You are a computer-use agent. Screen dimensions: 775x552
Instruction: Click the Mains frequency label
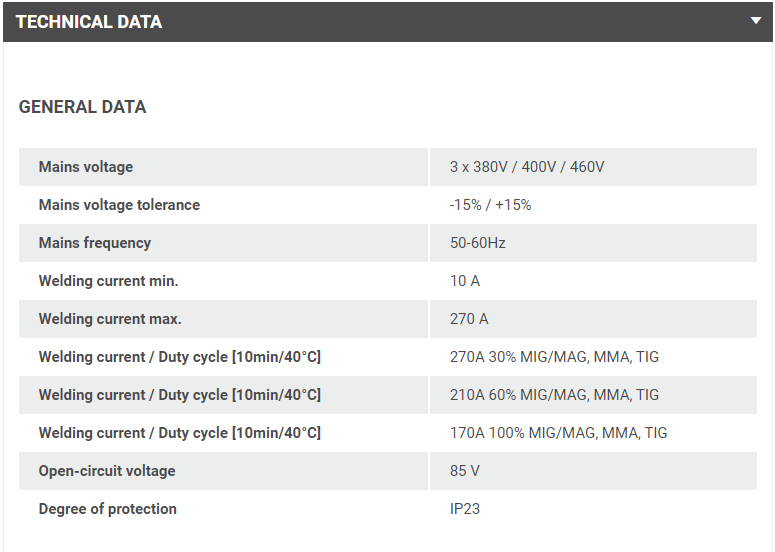click(x=95, y=243)
